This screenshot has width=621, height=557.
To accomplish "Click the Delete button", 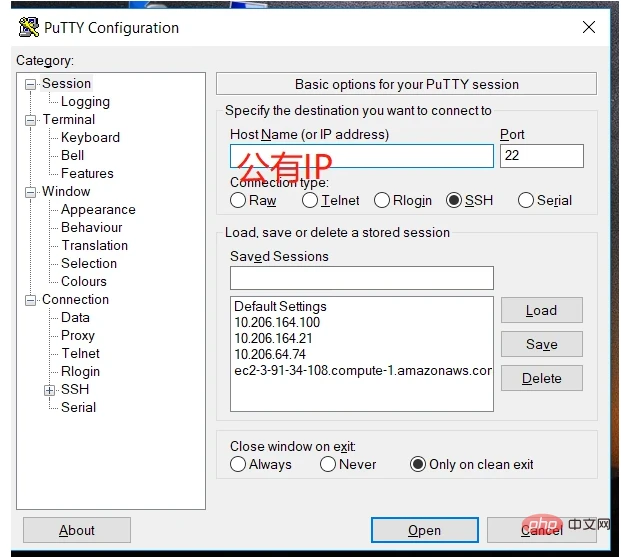I will tap(541, 378).
